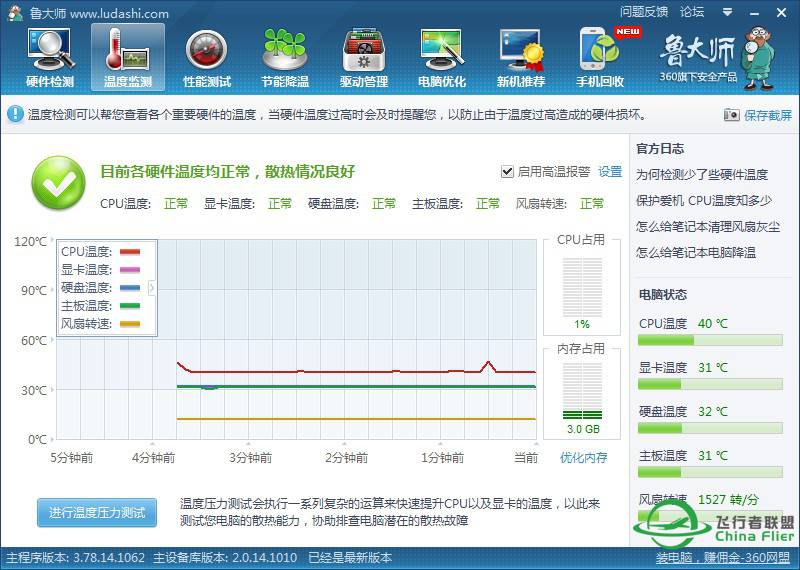800x570 pixels.
Task: Collapse the chart legend with its arrow
Action: point(152,288)
